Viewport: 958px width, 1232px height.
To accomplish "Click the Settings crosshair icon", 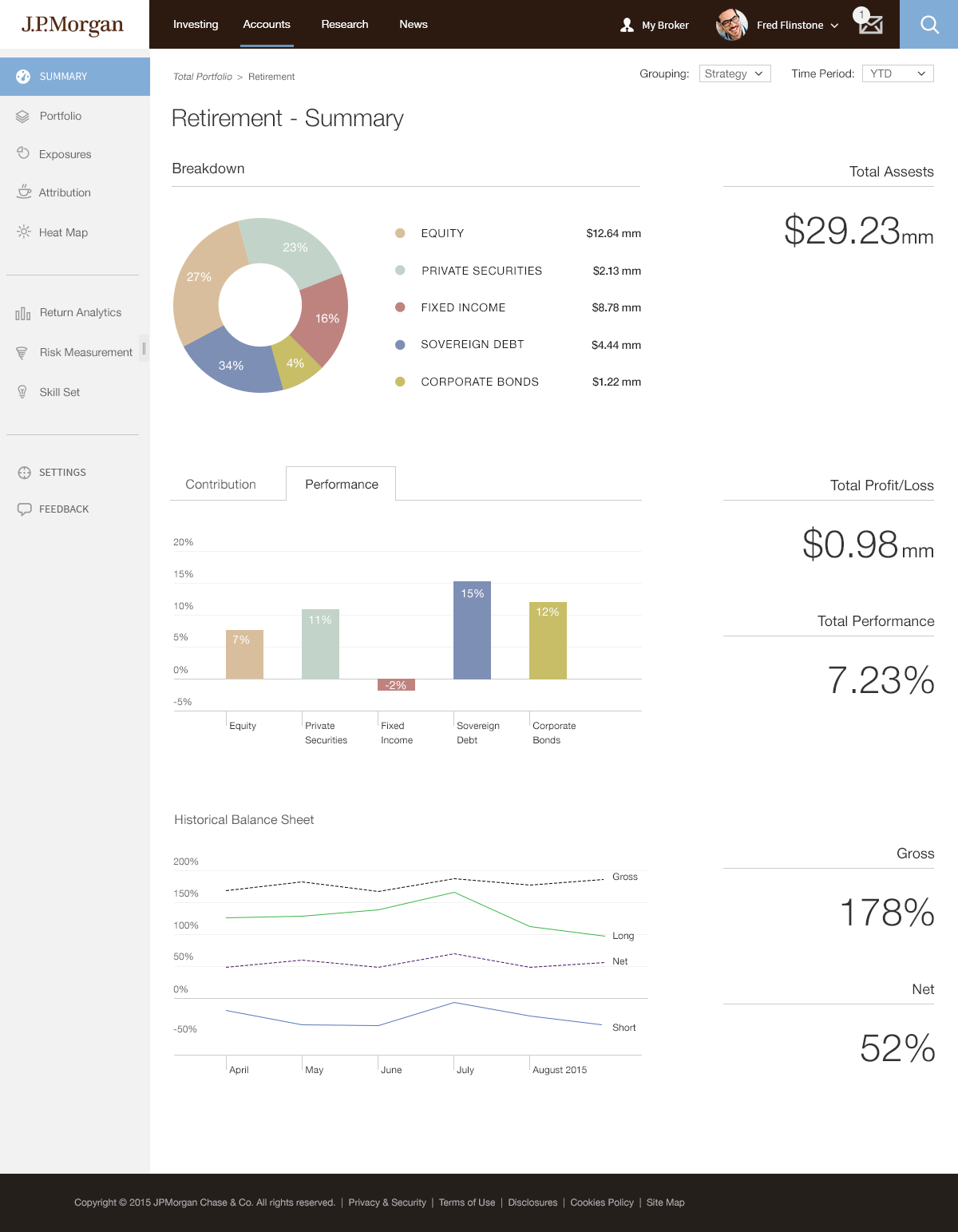I will tap(24, 473).
